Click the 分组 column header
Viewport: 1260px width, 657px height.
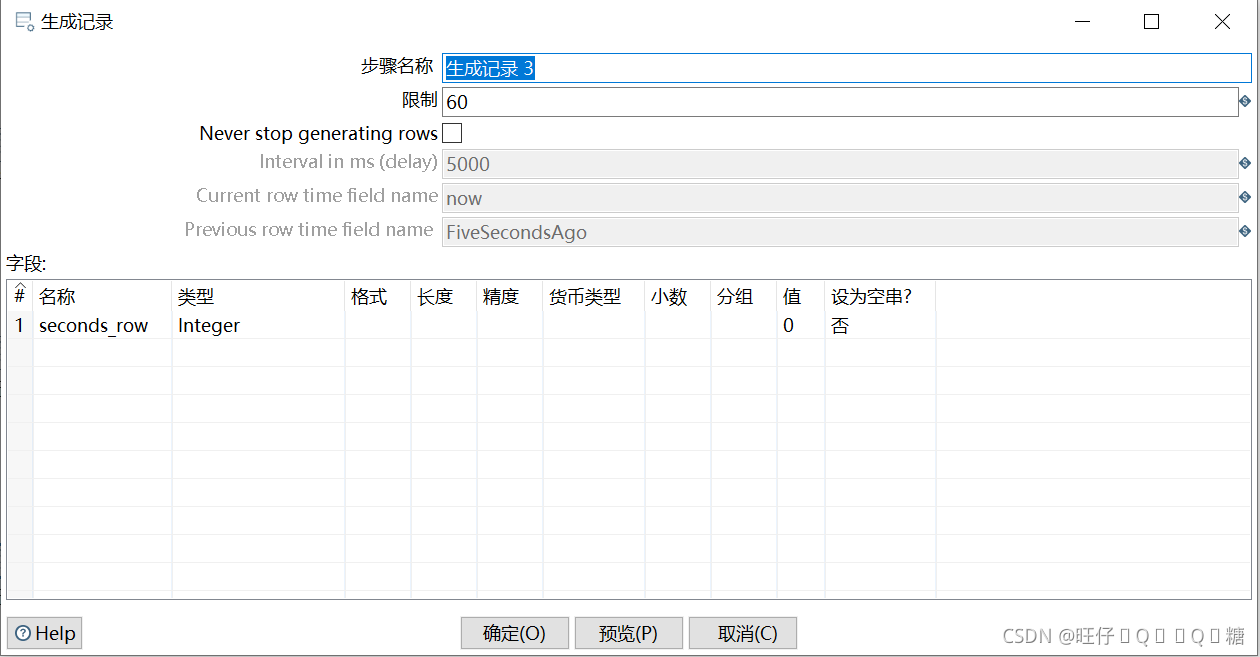point(744,297)
